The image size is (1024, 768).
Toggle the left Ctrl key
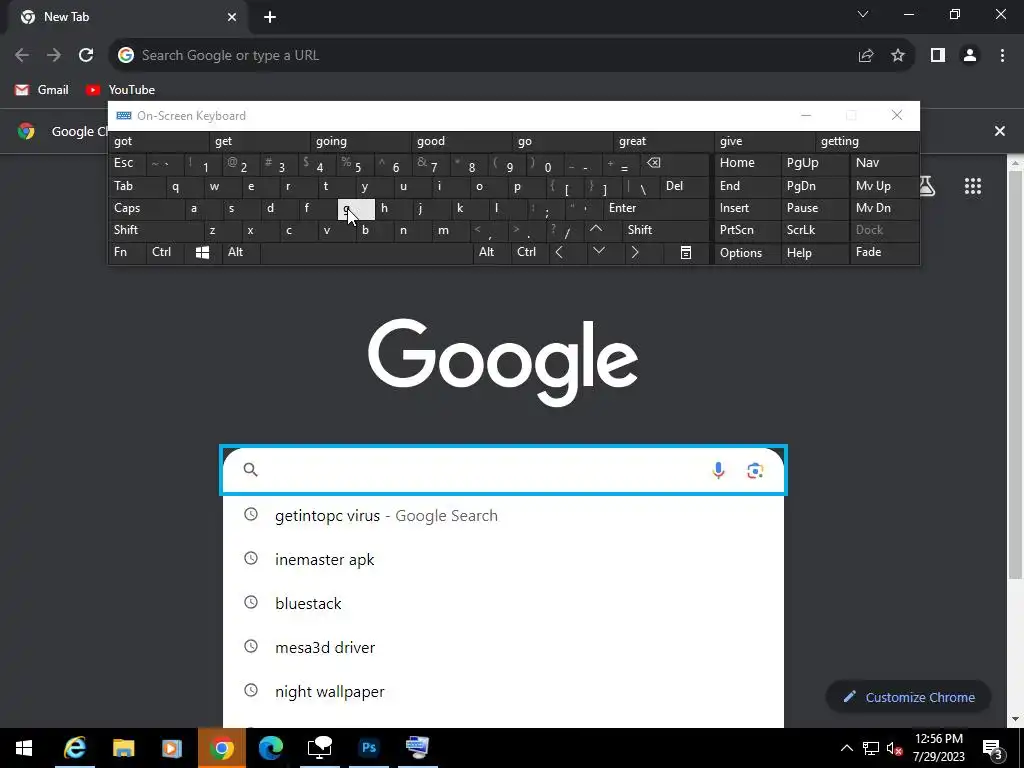tap(165, 252)
